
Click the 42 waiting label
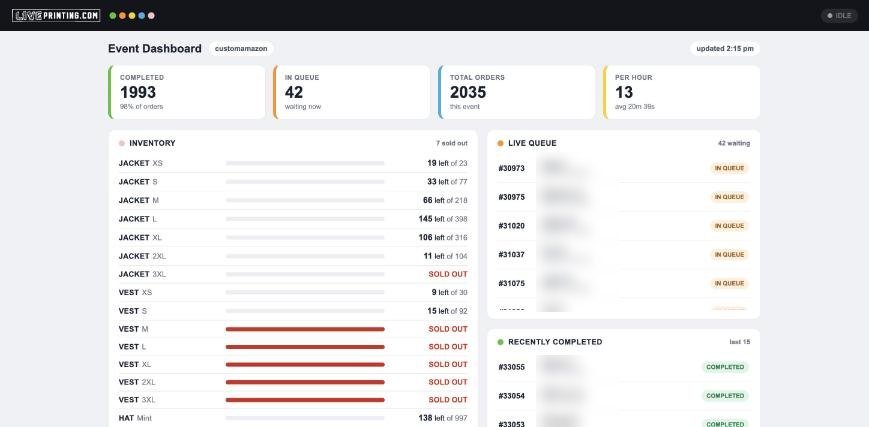pyautogui.click(x=734, y=143)
